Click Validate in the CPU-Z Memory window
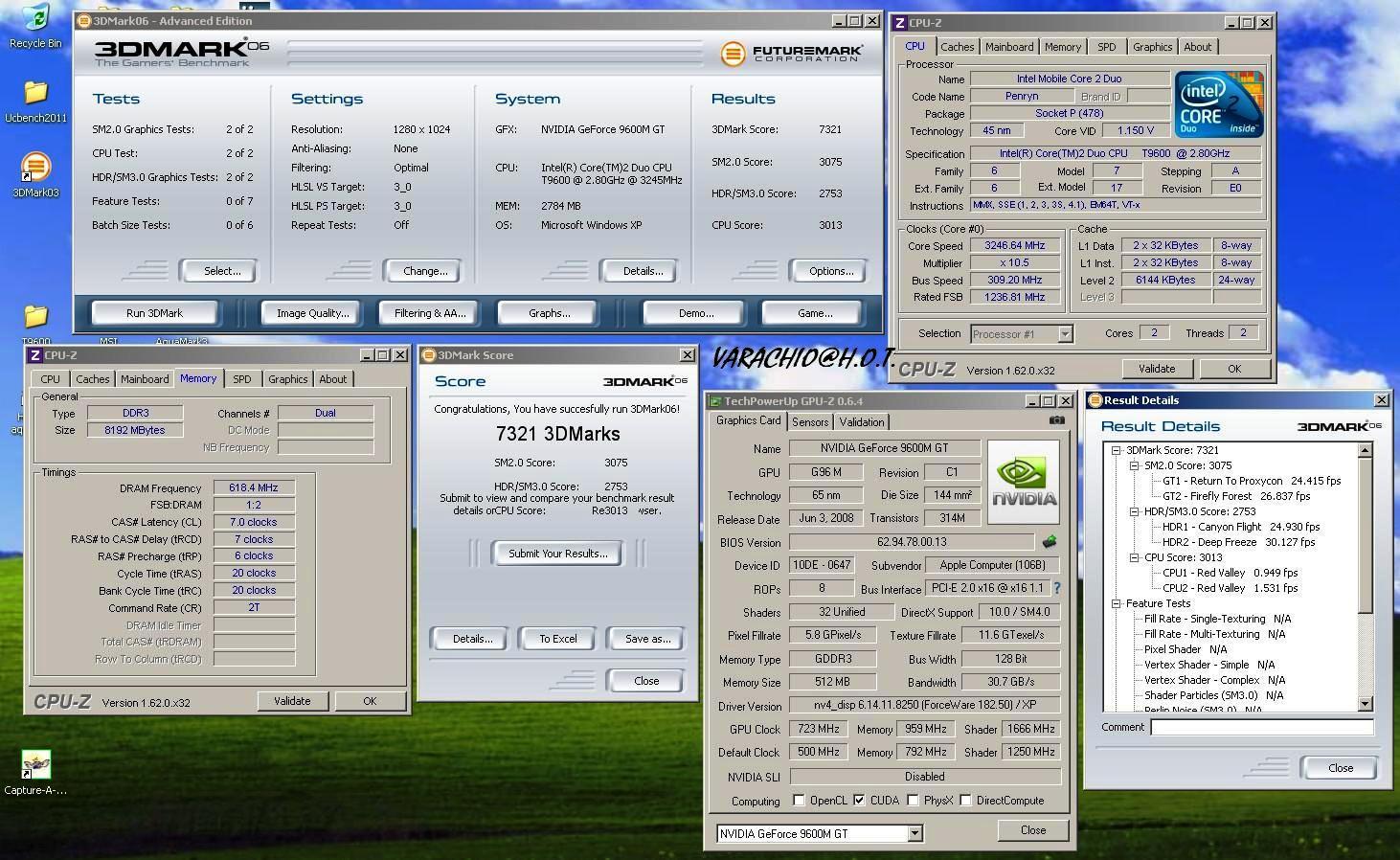 pyautogui.click(x=292, y=701)
